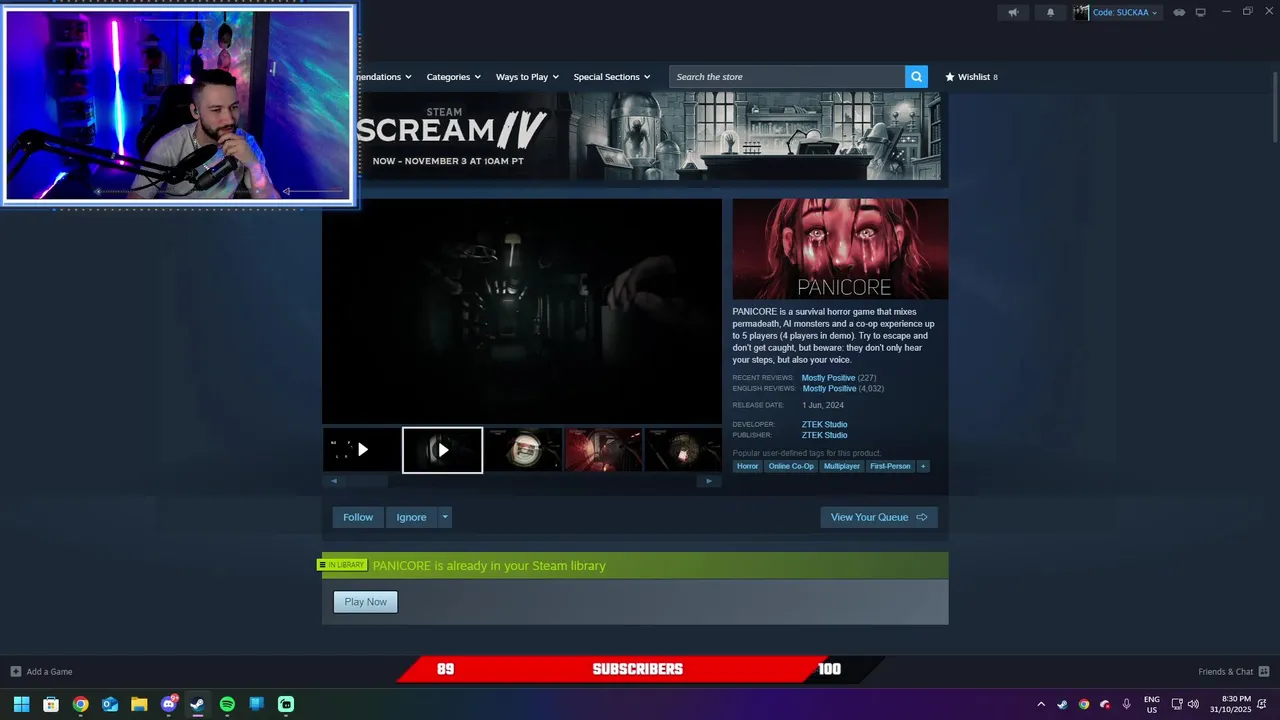The image size is (1280, 720).
Task: Click View Your Queue button
Action: tap(879, 517)
